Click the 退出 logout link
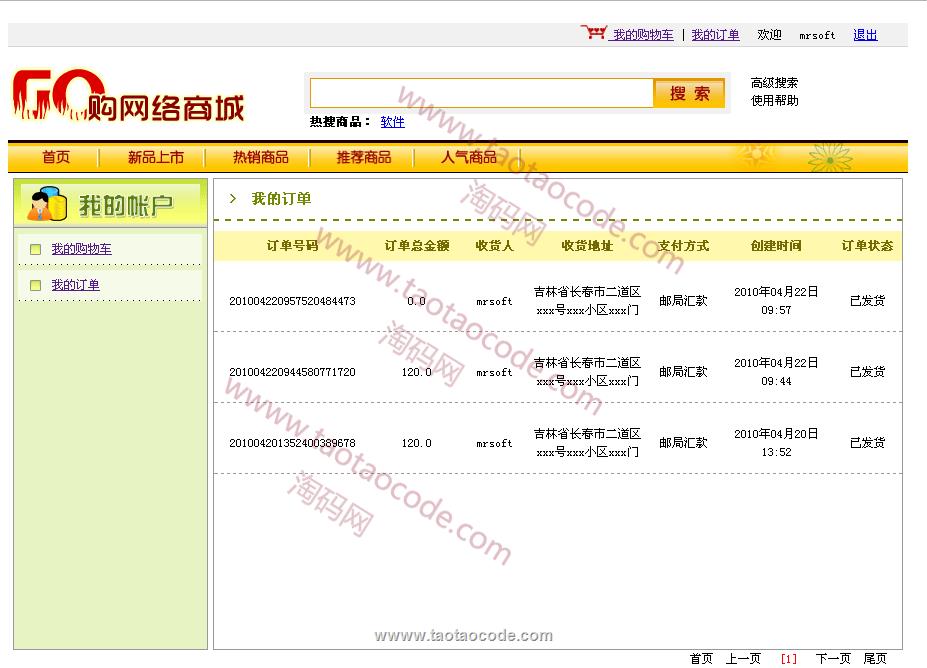The image size is (927, 668). pos(865,35)
